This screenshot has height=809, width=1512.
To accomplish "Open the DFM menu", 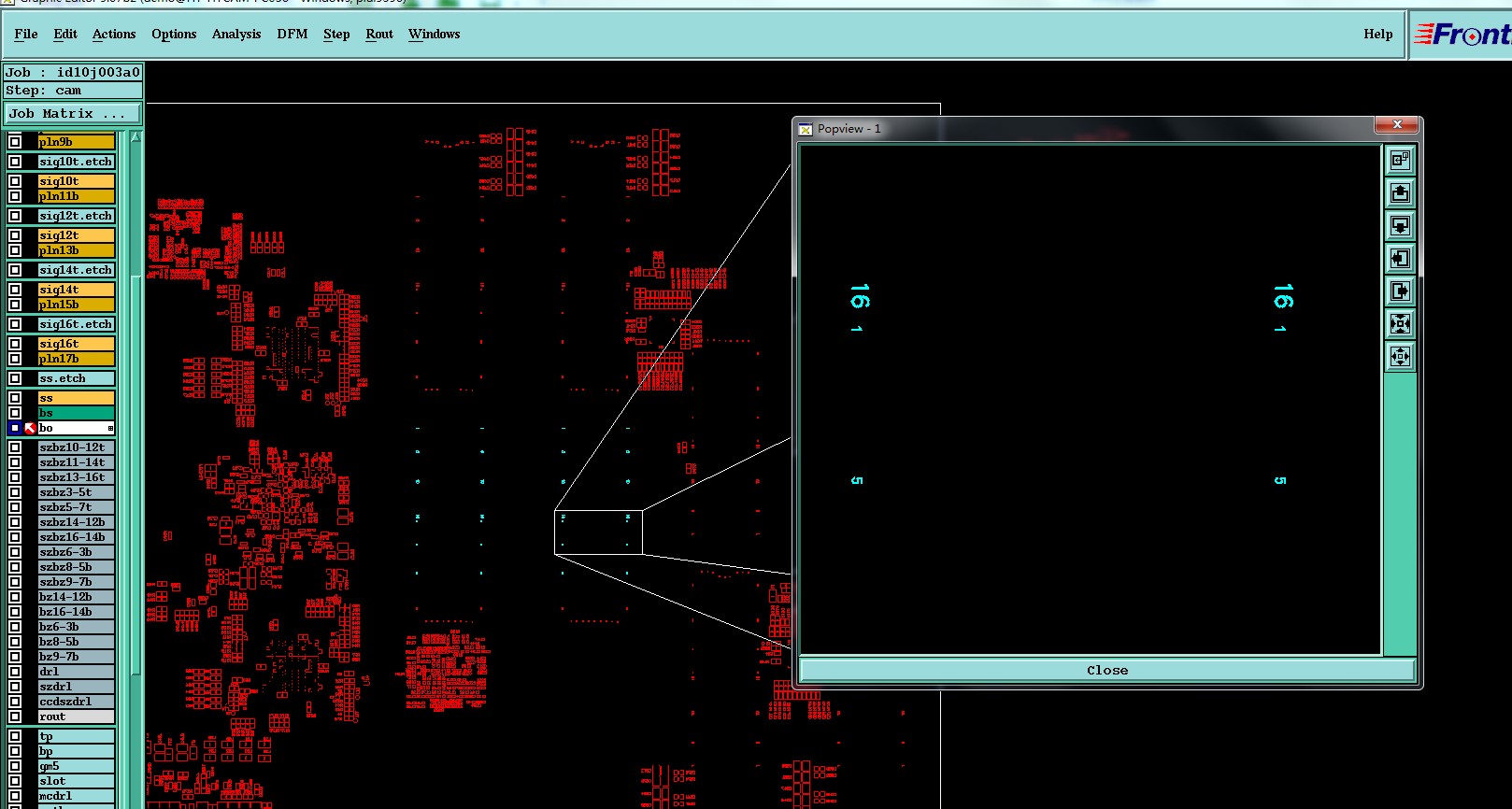I will coord(292,35).
